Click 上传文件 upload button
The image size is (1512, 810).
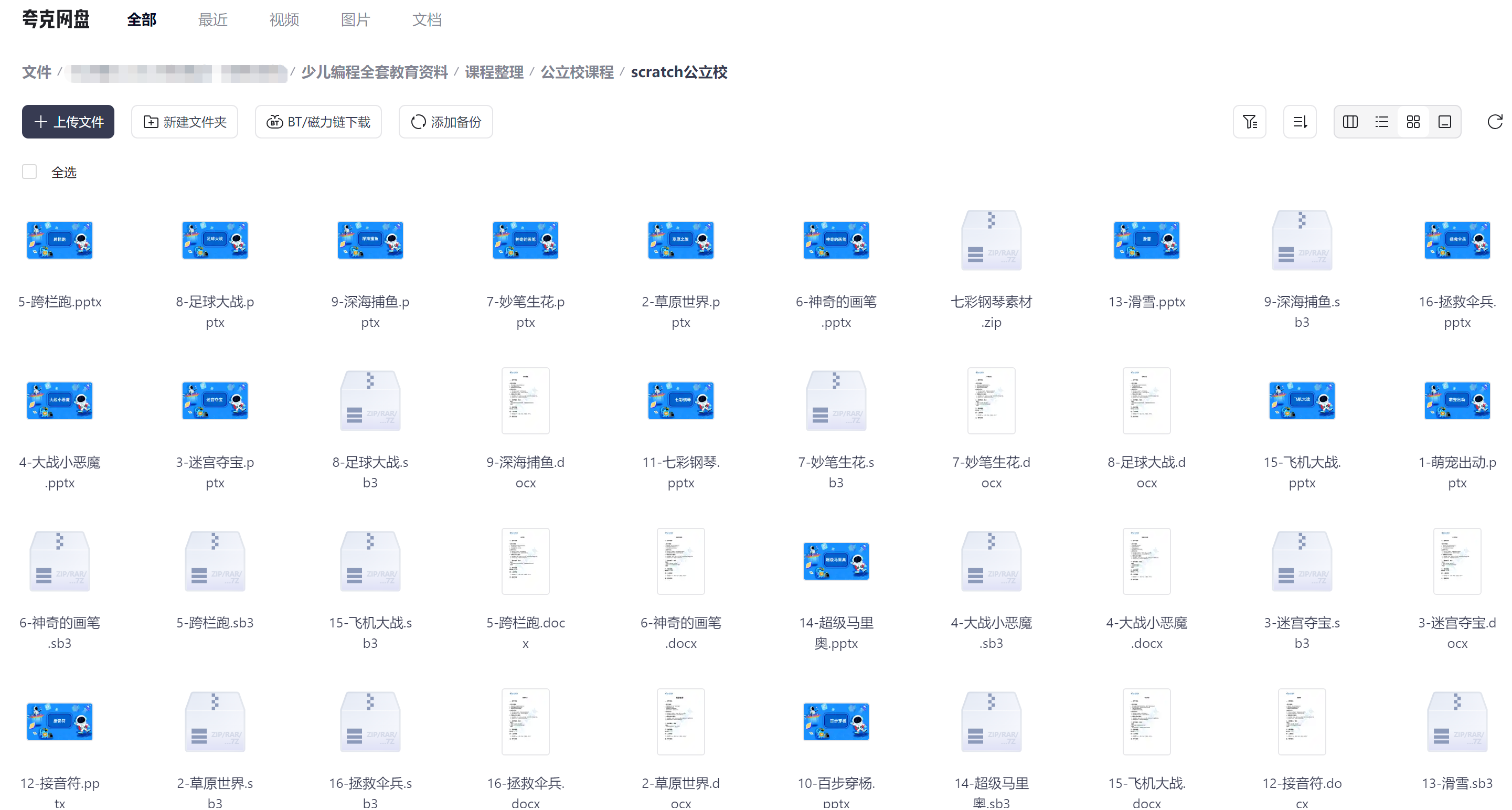click(68, 122)
